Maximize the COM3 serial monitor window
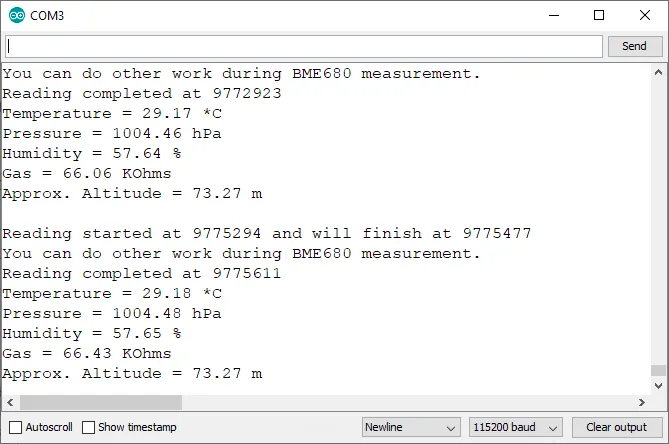 click(x=599, y=15)
